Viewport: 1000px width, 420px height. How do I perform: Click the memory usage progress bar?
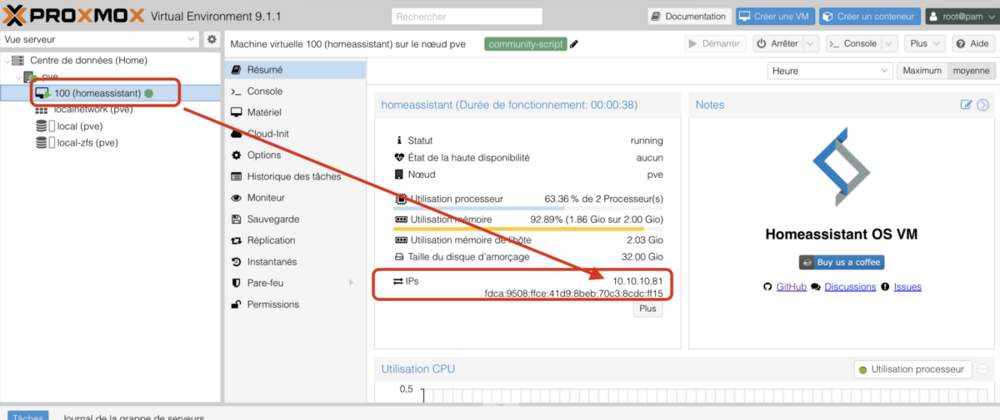tap(528, 228)
